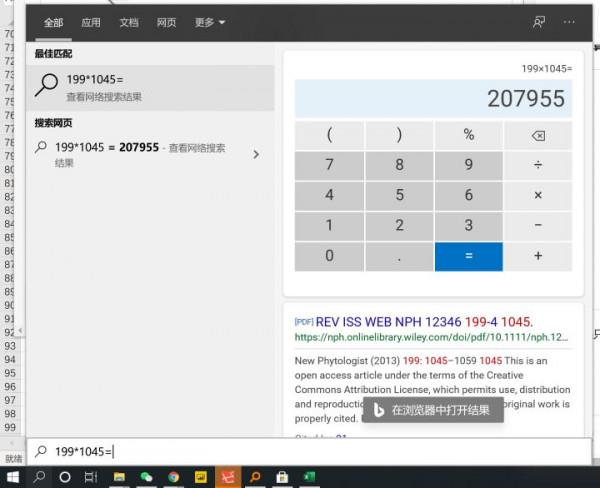Screen dimensions: 600x488
Task: Click the calculator result 207955 display
Action: (433, 98)
